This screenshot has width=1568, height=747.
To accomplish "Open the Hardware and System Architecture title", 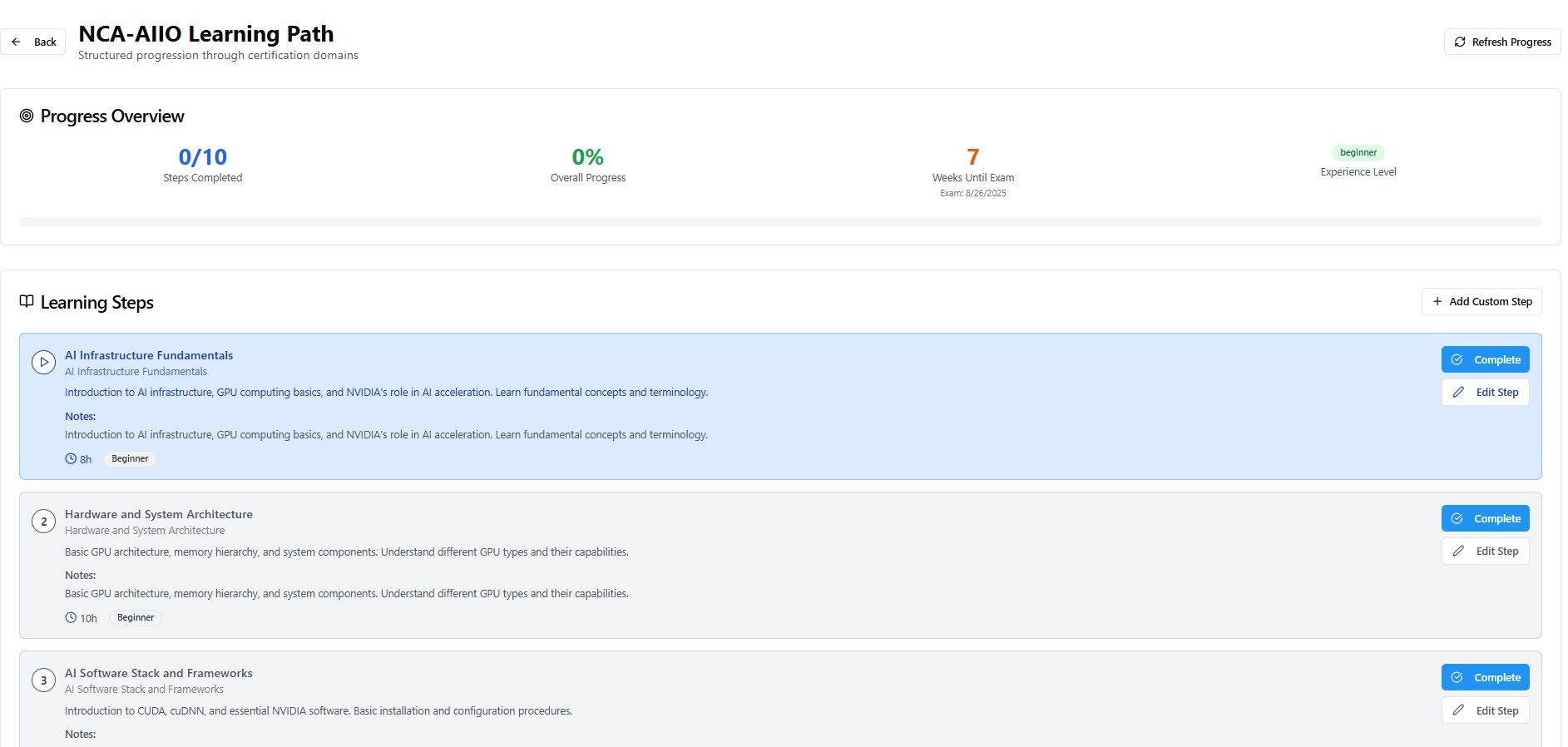I will (x=159, y=514).
